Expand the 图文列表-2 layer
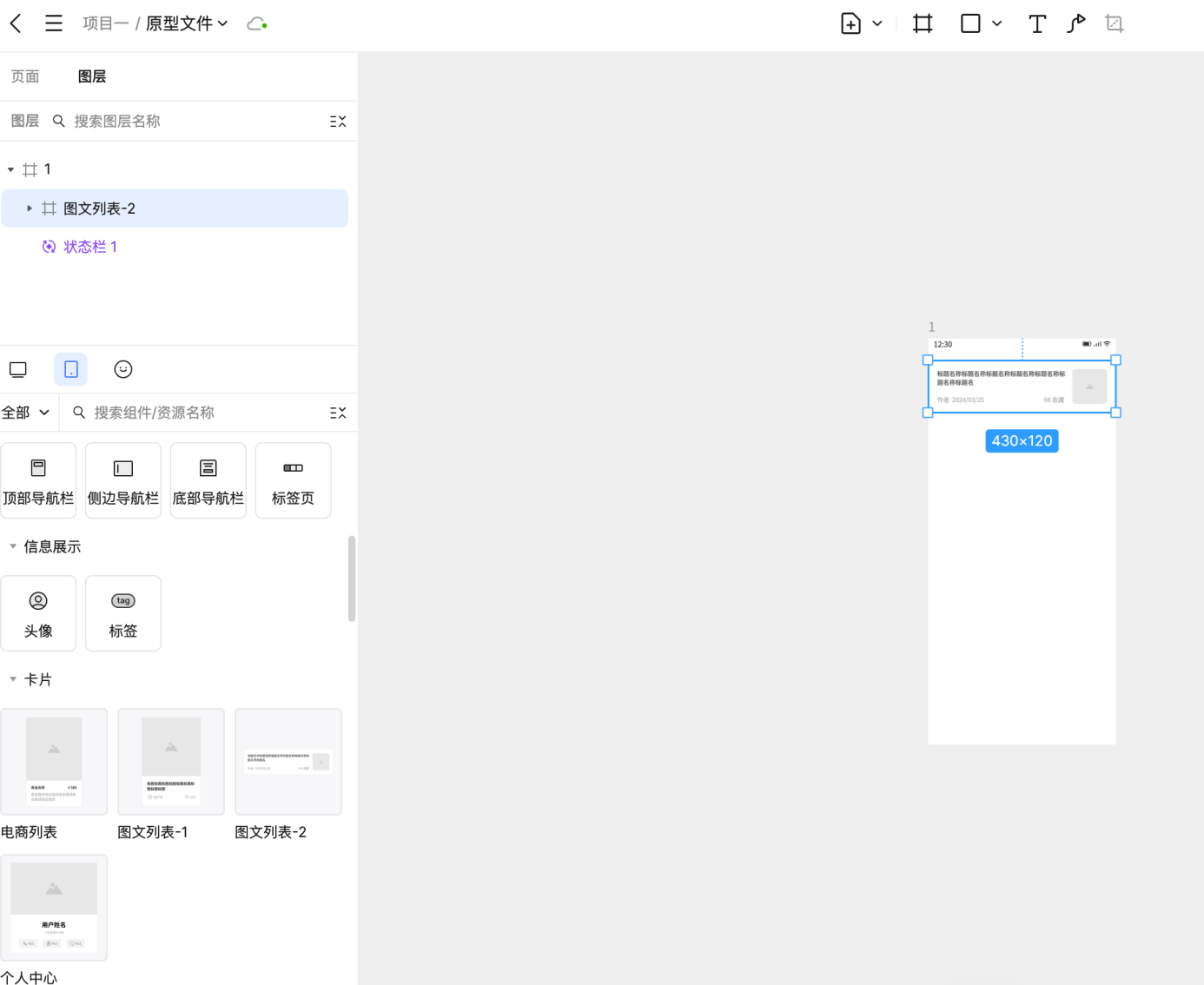1204x985 pixels. coord(30,208)
